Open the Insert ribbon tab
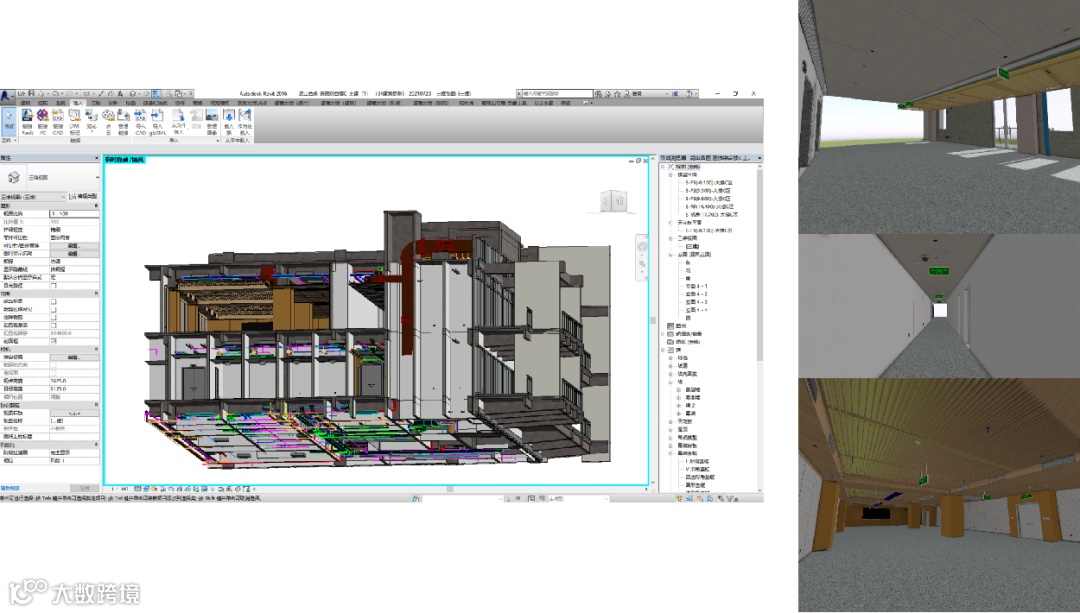Viewport: 1080px width, 613px height. (x=78, y=103)
